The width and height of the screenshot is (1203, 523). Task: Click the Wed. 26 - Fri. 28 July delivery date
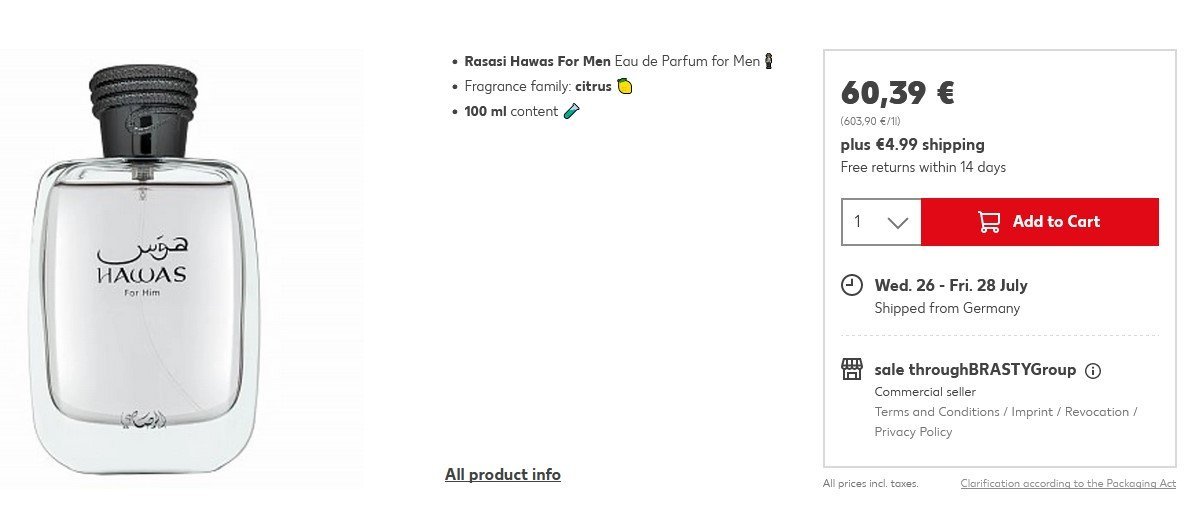(951, 286)
